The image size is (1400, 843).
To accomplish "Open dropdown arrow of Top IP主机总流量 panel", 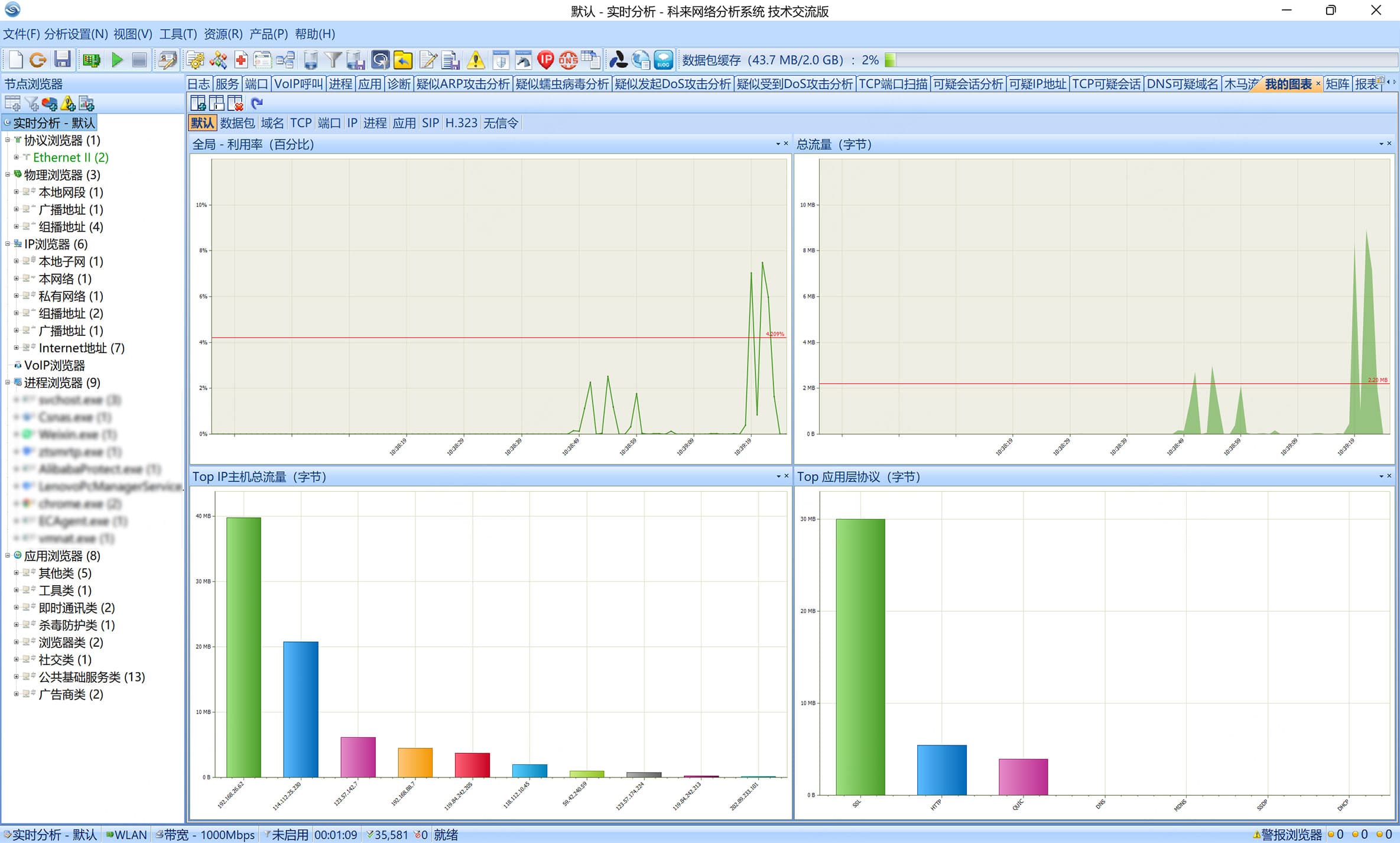I will (778, 476).
